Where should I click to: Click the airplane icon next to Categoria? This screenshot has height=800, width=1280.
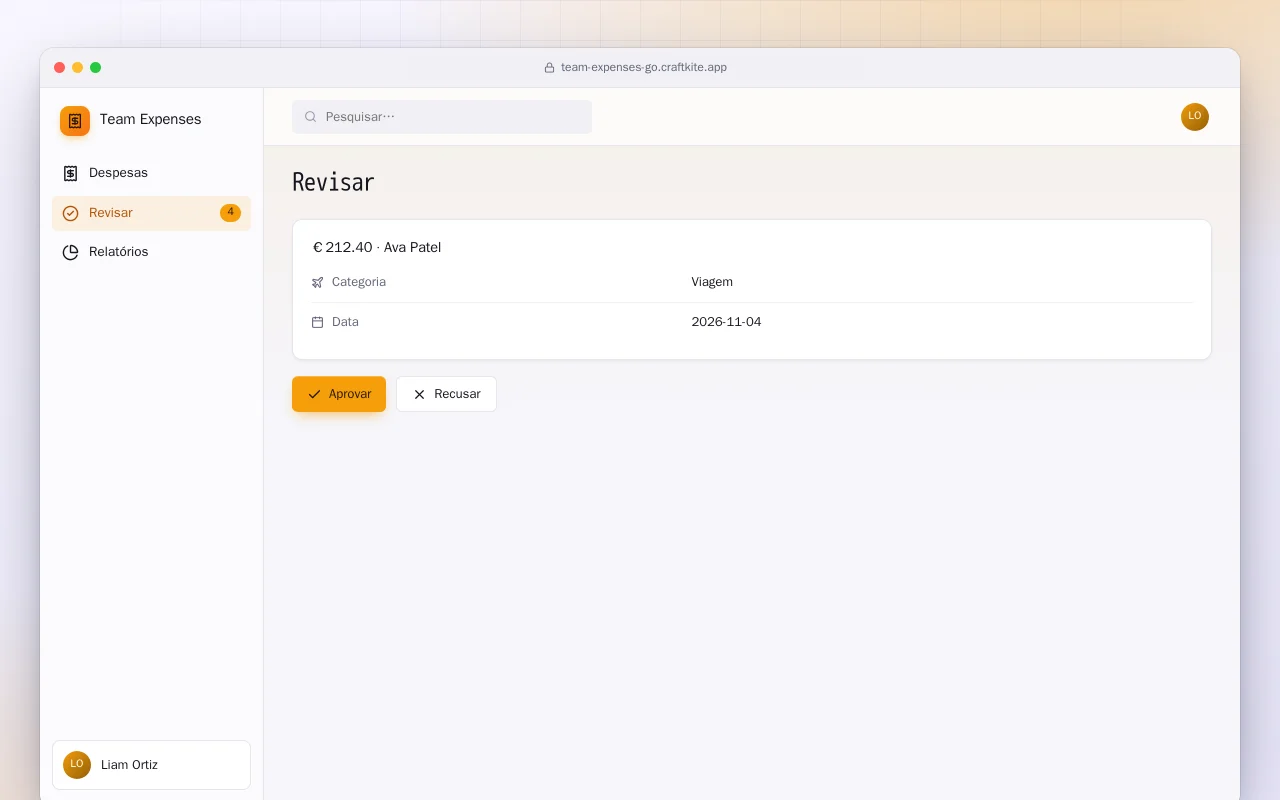click(318, 282)
